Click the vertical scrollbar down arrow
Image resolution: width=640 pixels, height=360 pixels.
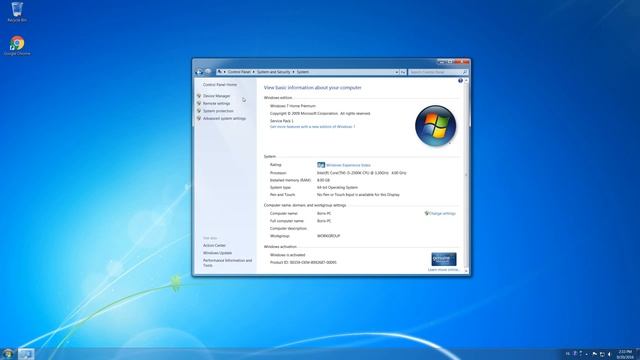click(466, 271)
